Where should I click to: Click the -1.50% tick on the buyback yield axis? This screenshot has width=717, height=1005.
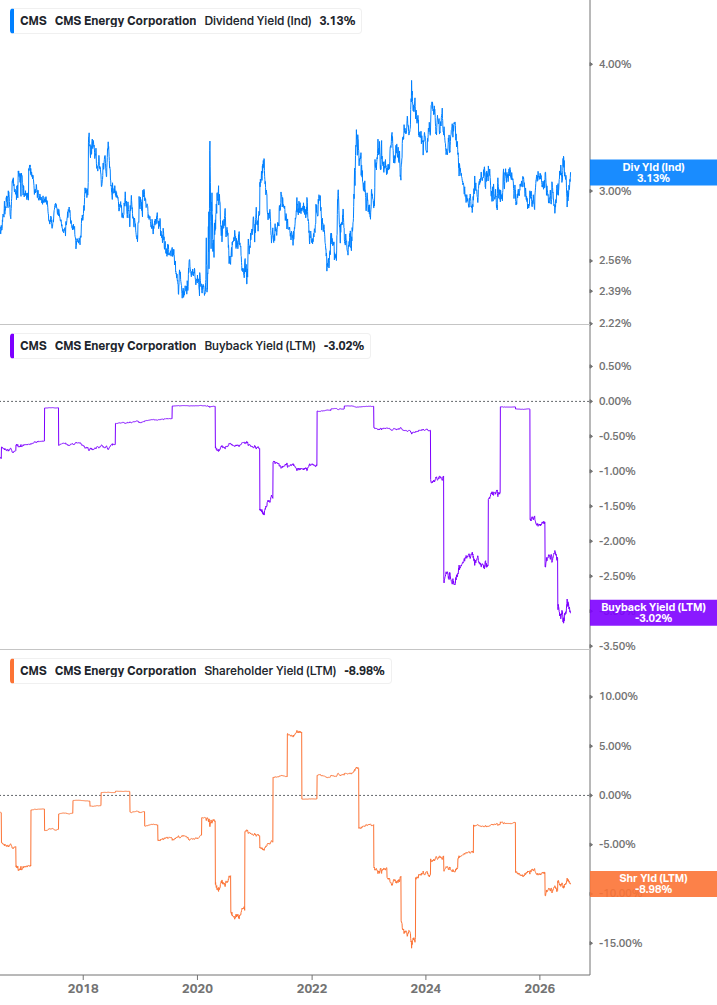(x=617, y=506)
